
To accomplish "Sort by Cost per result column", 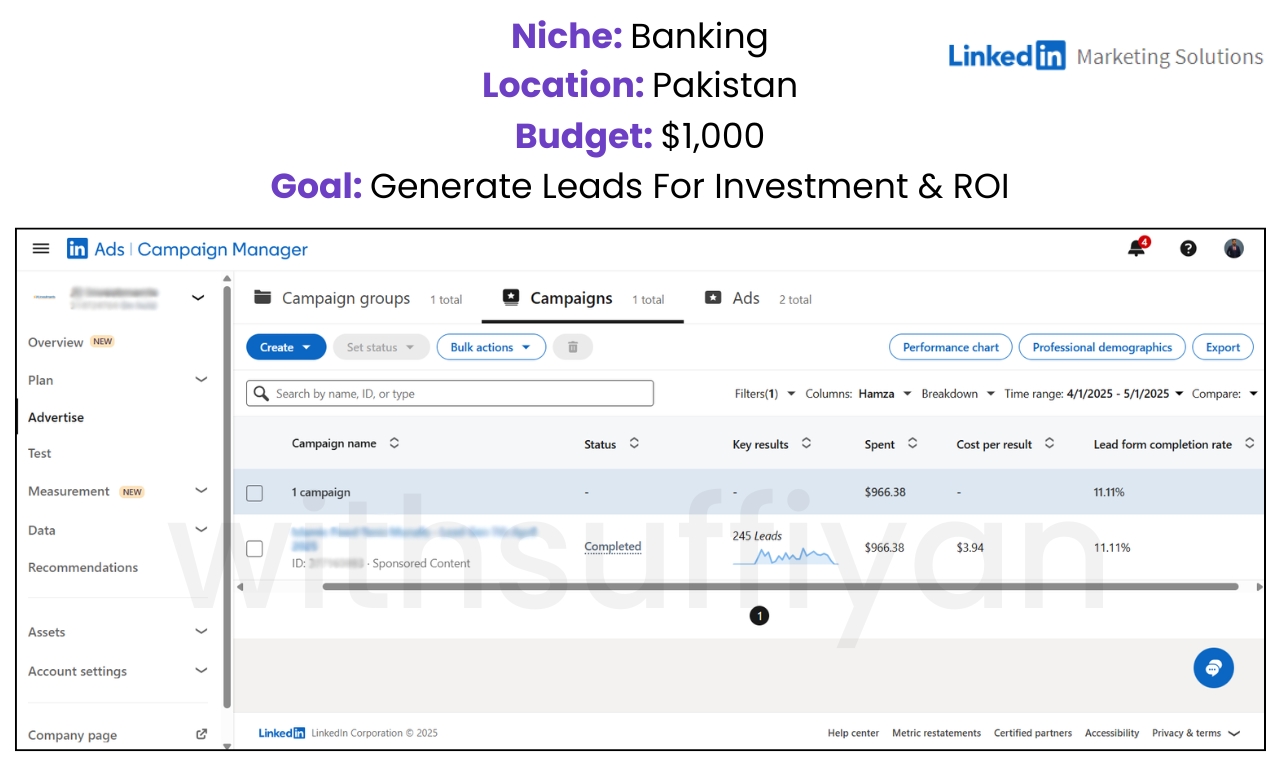I will [x=1049, y=443].
